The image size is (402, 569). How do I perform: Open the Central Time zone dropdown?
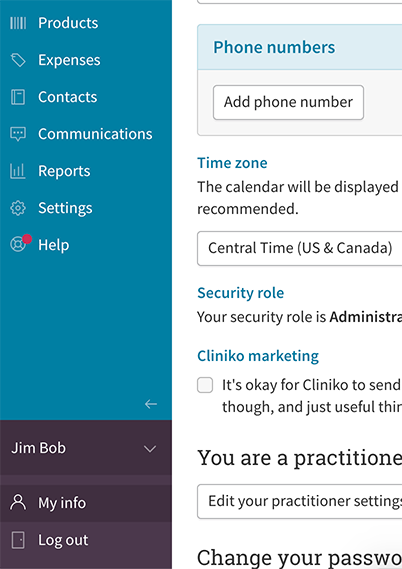point(300,248)
